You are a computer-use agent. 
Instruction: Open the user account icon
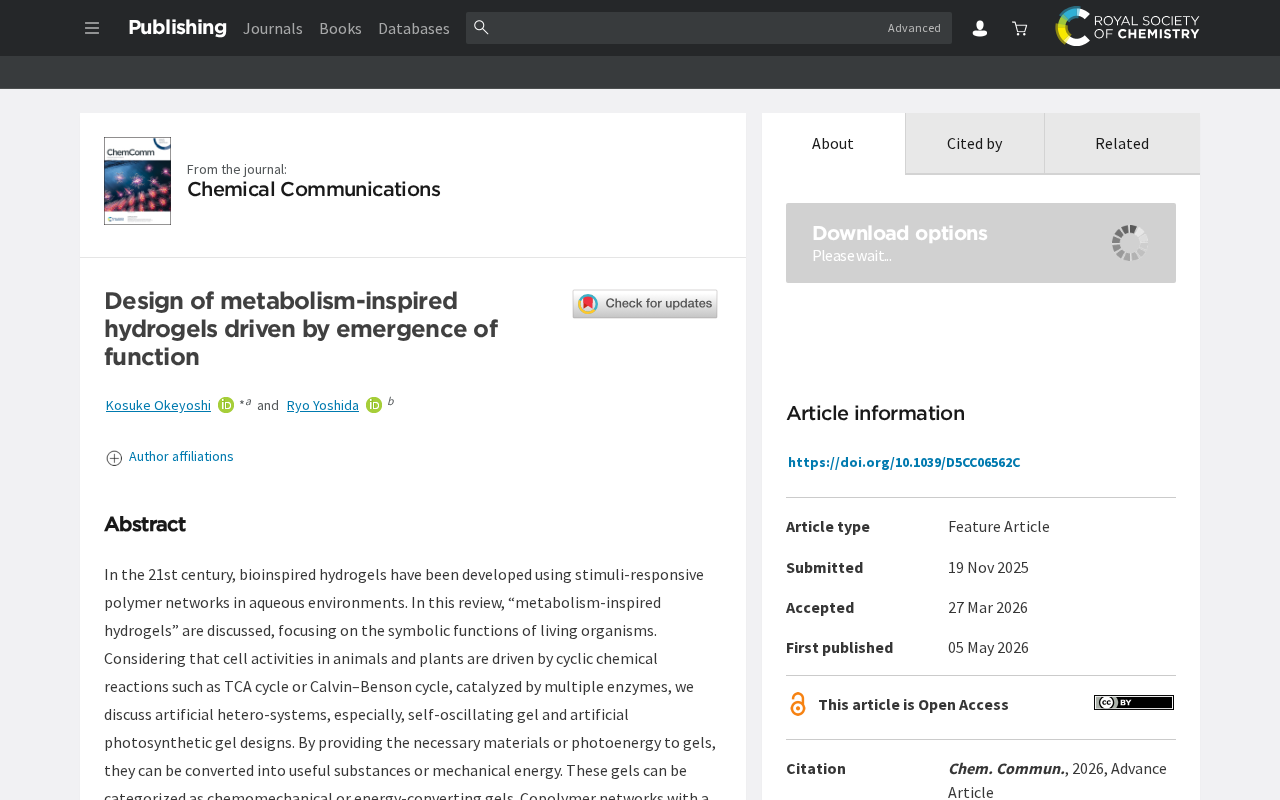(x=980, y=28)
